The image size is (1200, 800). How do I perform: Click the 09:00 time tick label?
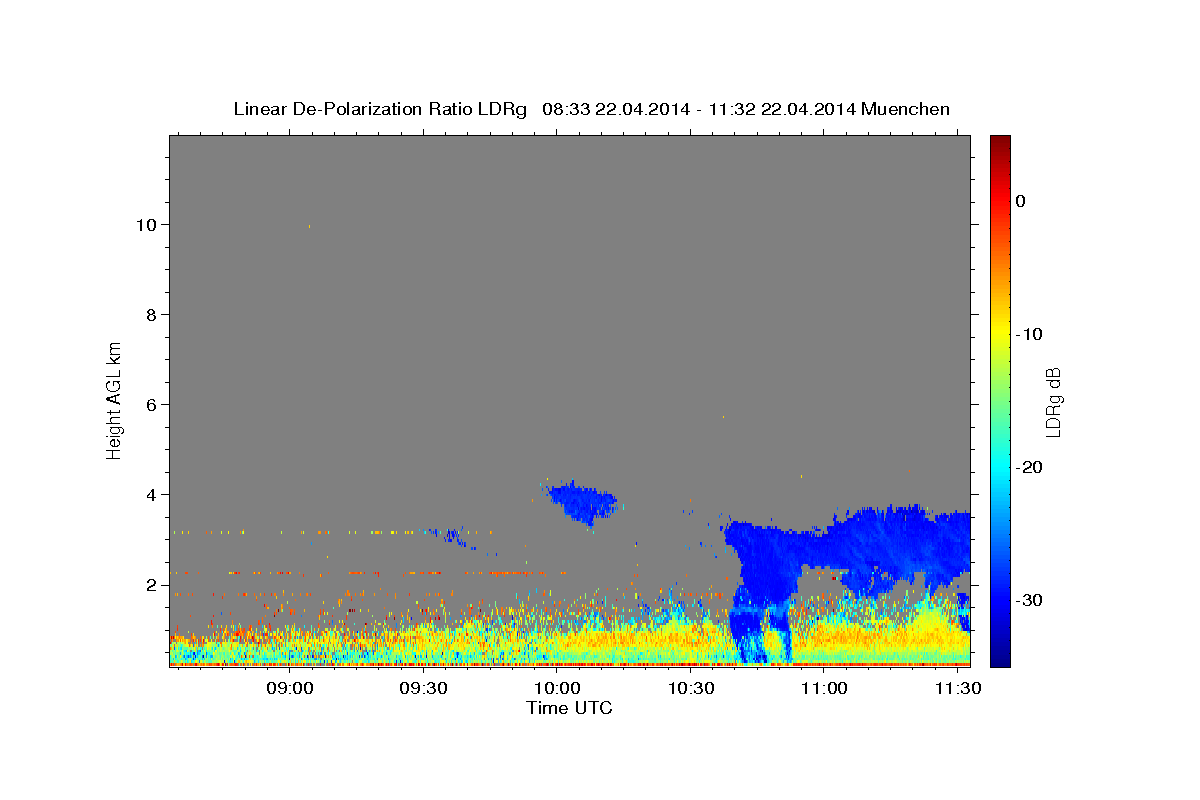pos(291,689)
